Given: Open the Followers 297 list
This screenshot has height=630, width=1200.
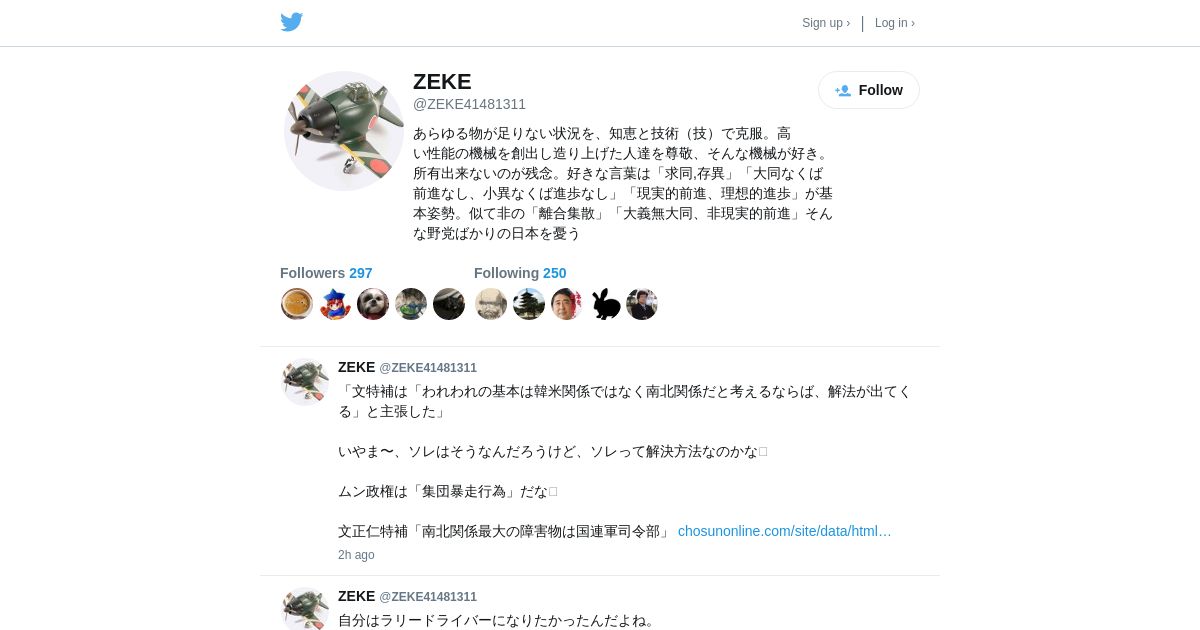Looking at the screenshot, I should (x=326, y=273).
